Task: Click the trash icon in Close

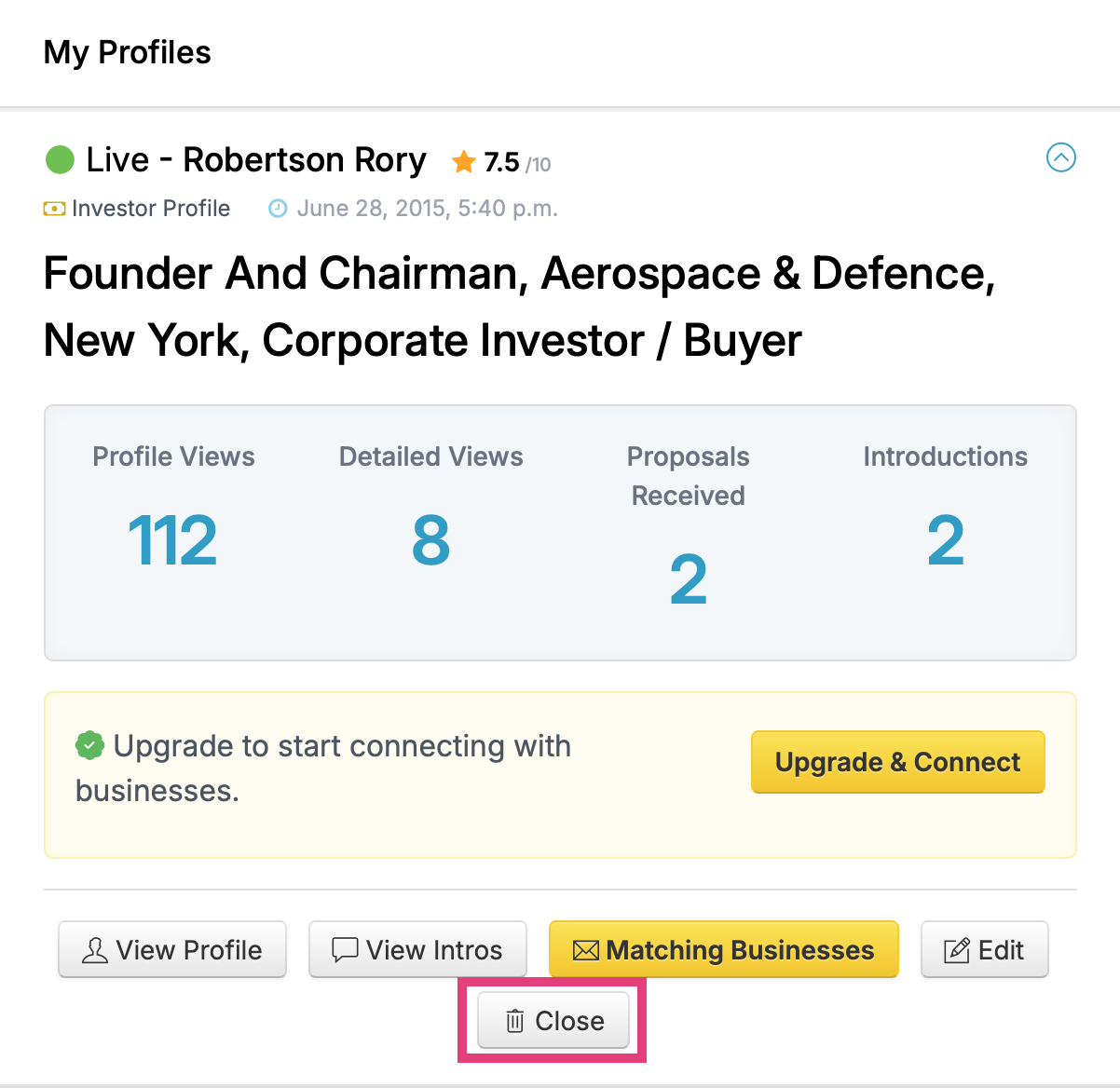Action: tap(514, 1021)
